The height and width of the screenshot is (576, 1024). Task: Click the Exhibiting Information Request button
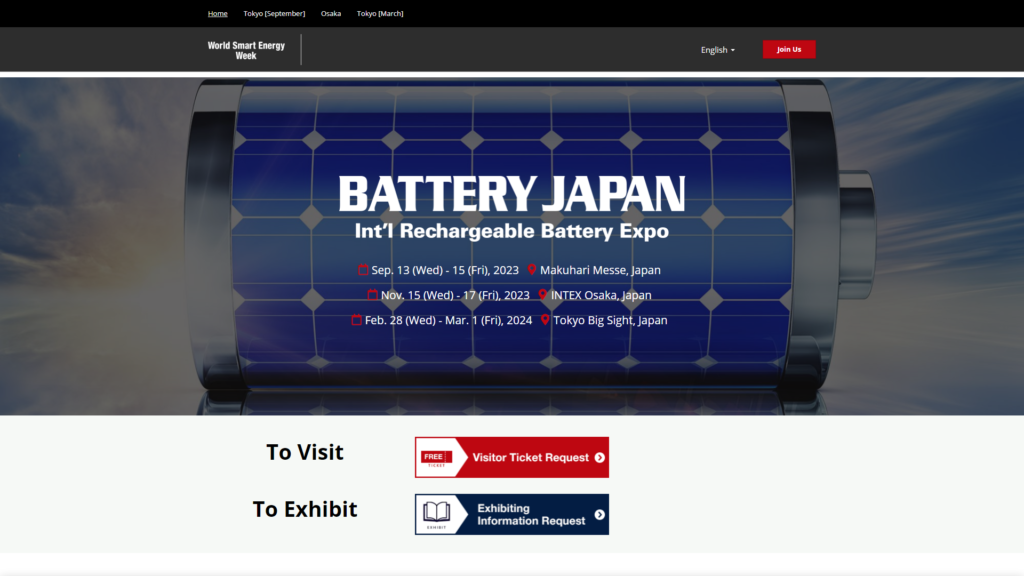[512, 515]
